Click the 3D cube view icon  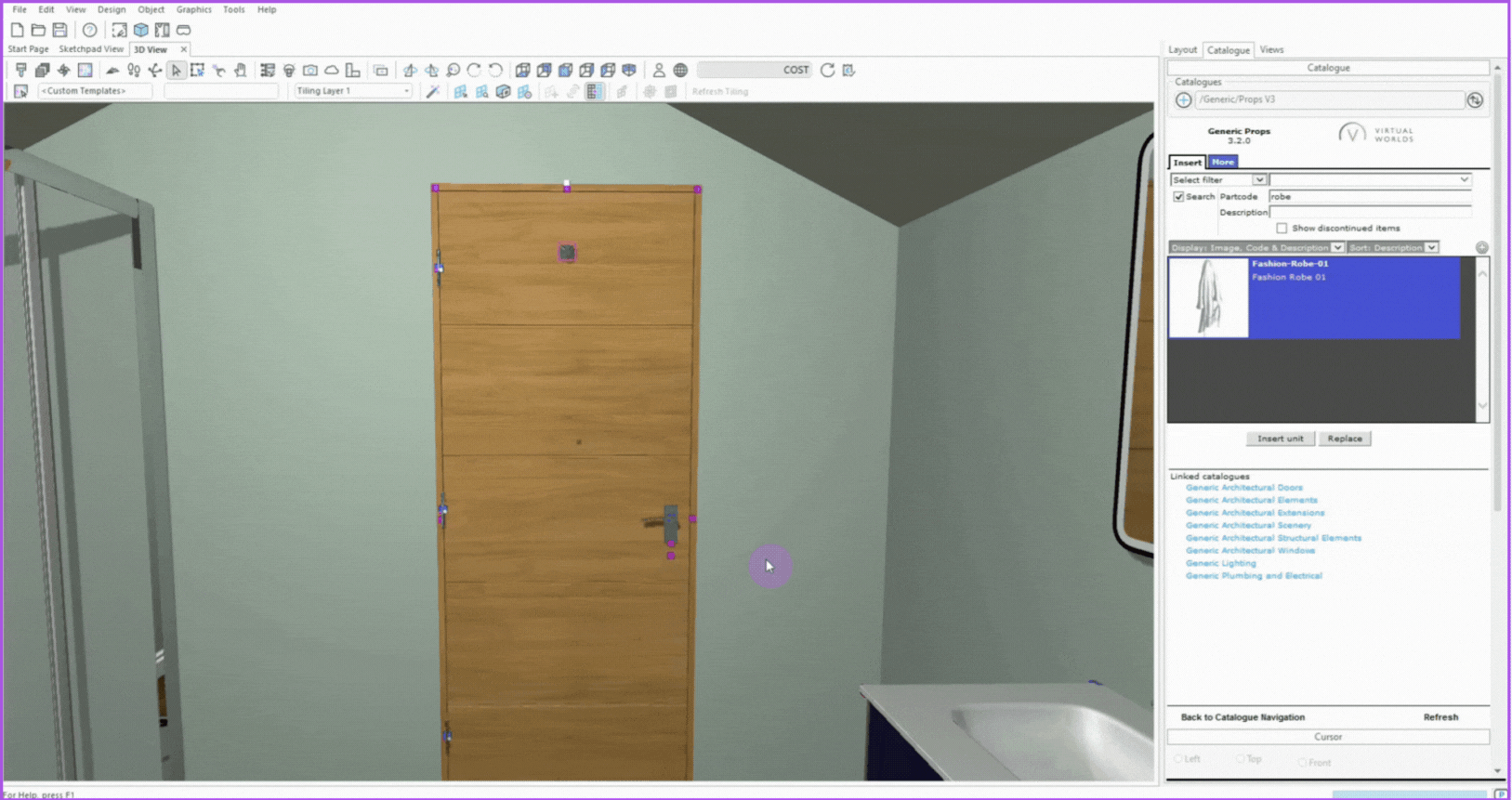pyautogui.click(x=141, y=30)
